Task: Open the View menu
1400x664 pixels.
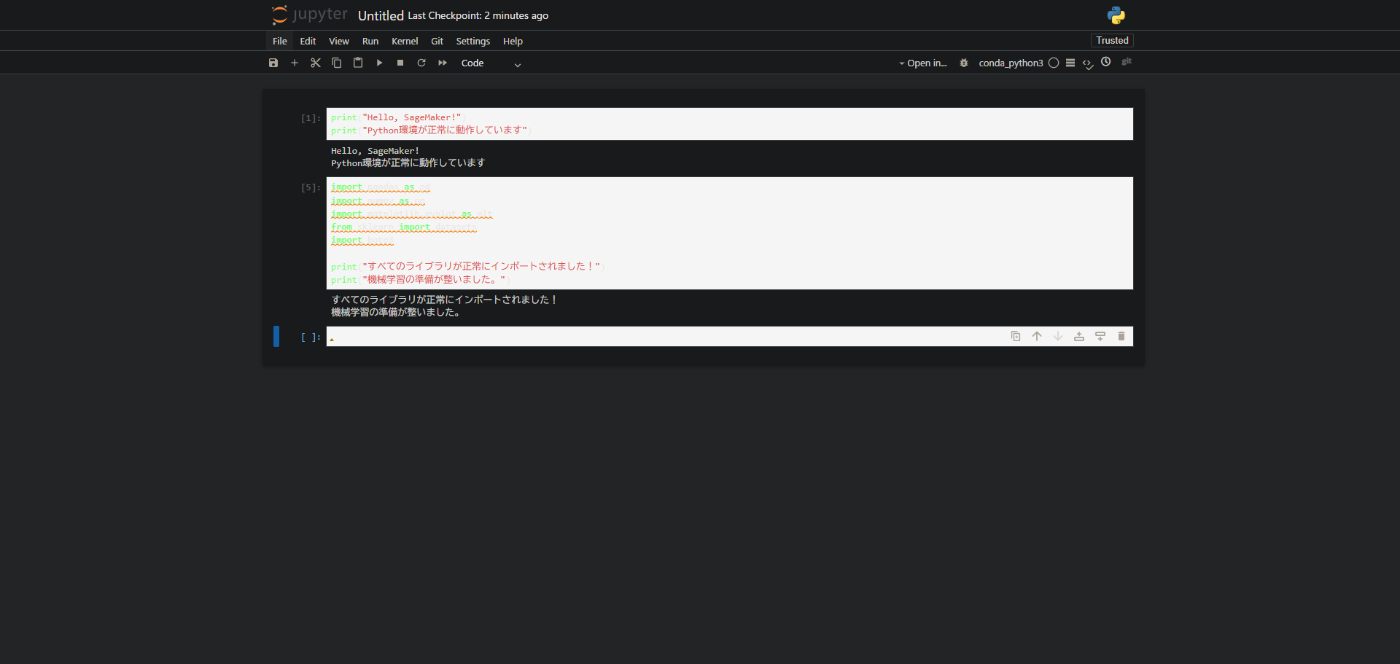Action: click(x=339, y=41)
